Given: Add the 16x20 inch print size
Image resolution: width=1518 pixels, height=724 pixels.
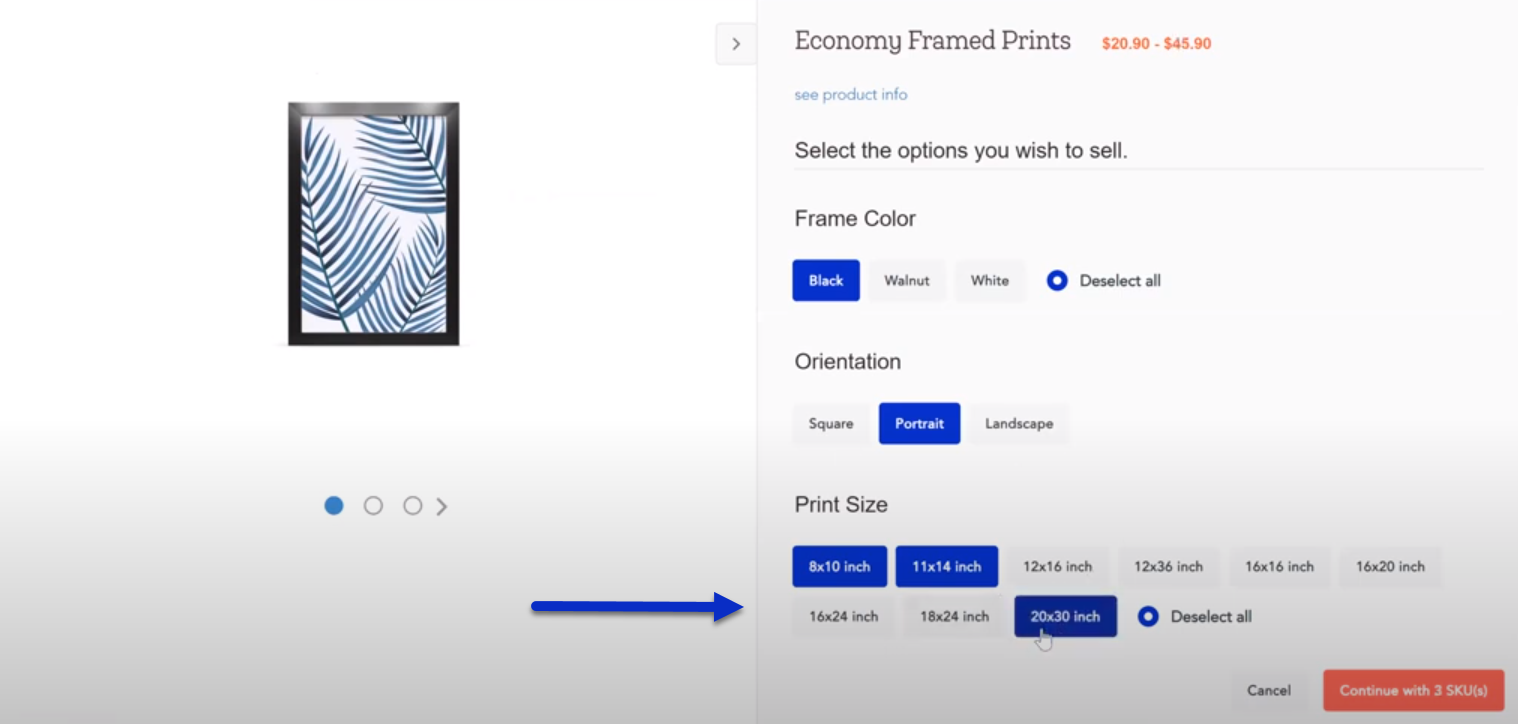Looking at the screenshot, I should [x=1390, y=567].
